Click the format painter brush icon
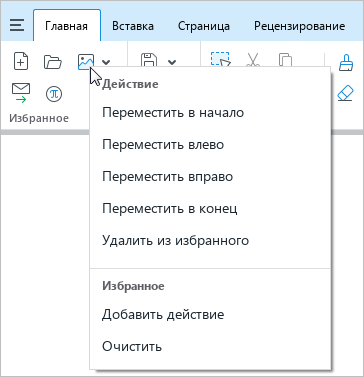 click(x=346, y=62)
